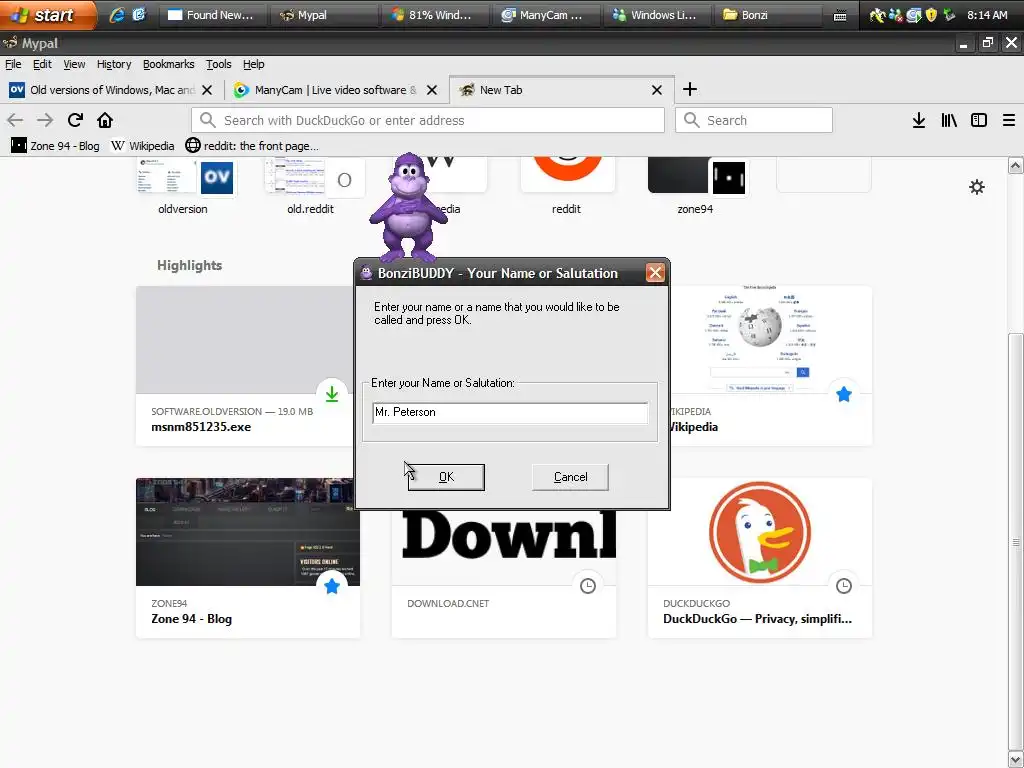
Task: Click the name or salutation text field
Action: click(510, 412)
